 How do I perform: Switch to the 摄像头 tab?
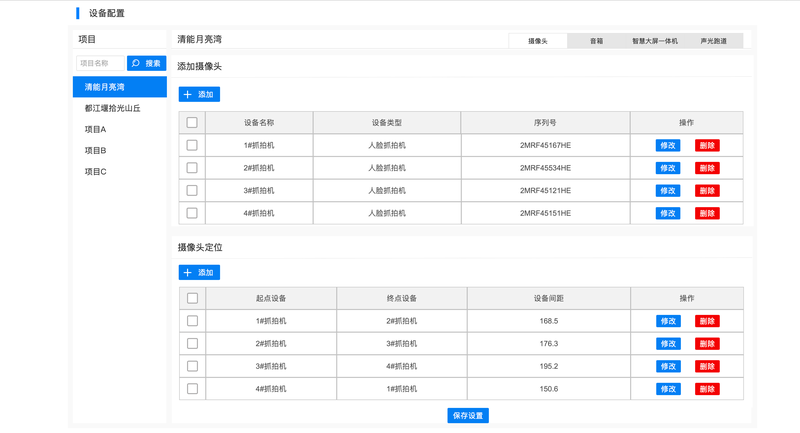(538, 41)
